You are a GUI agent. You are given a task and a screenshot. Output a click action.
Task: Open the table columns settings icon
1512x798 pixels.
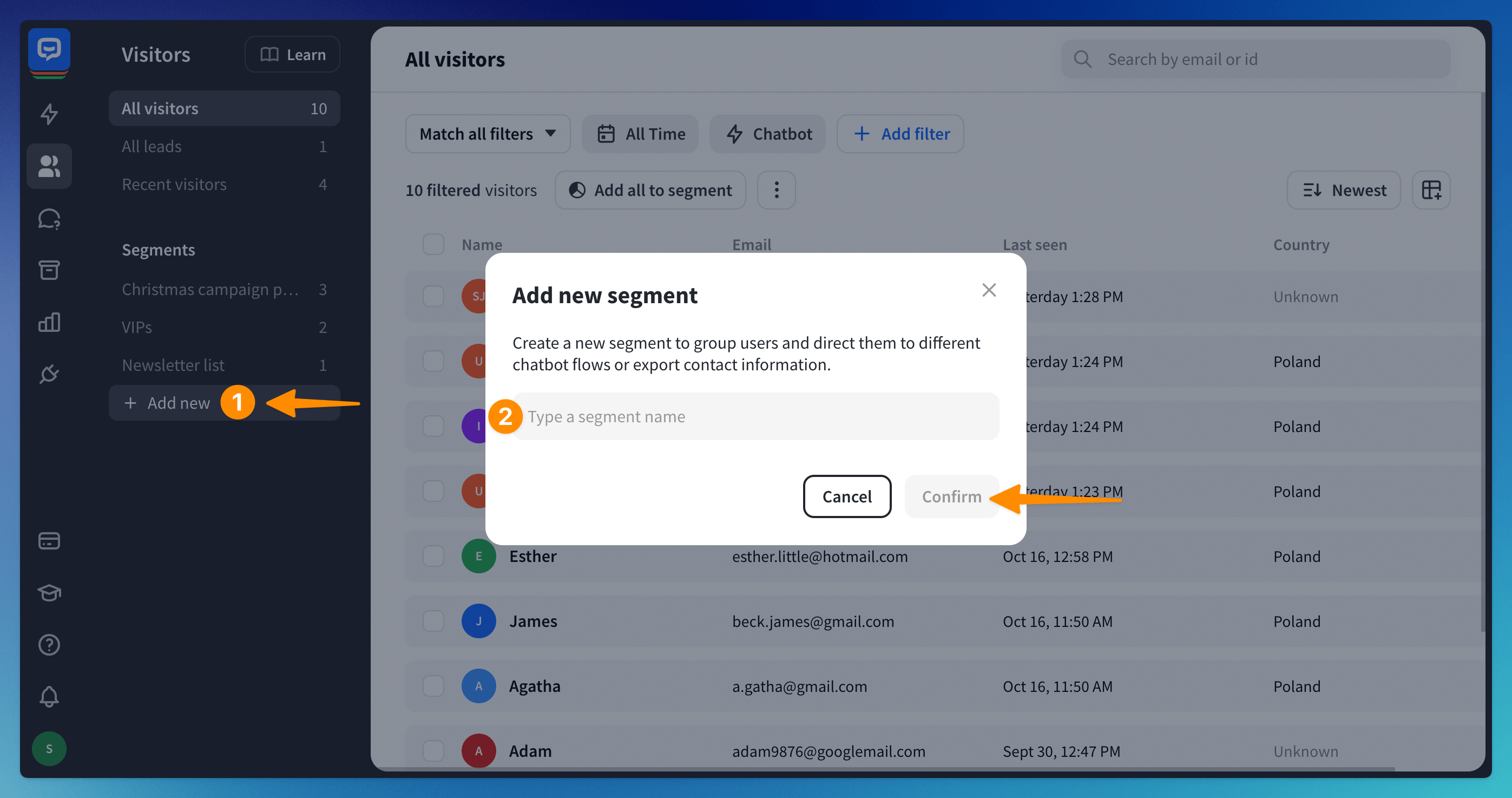1431,190
